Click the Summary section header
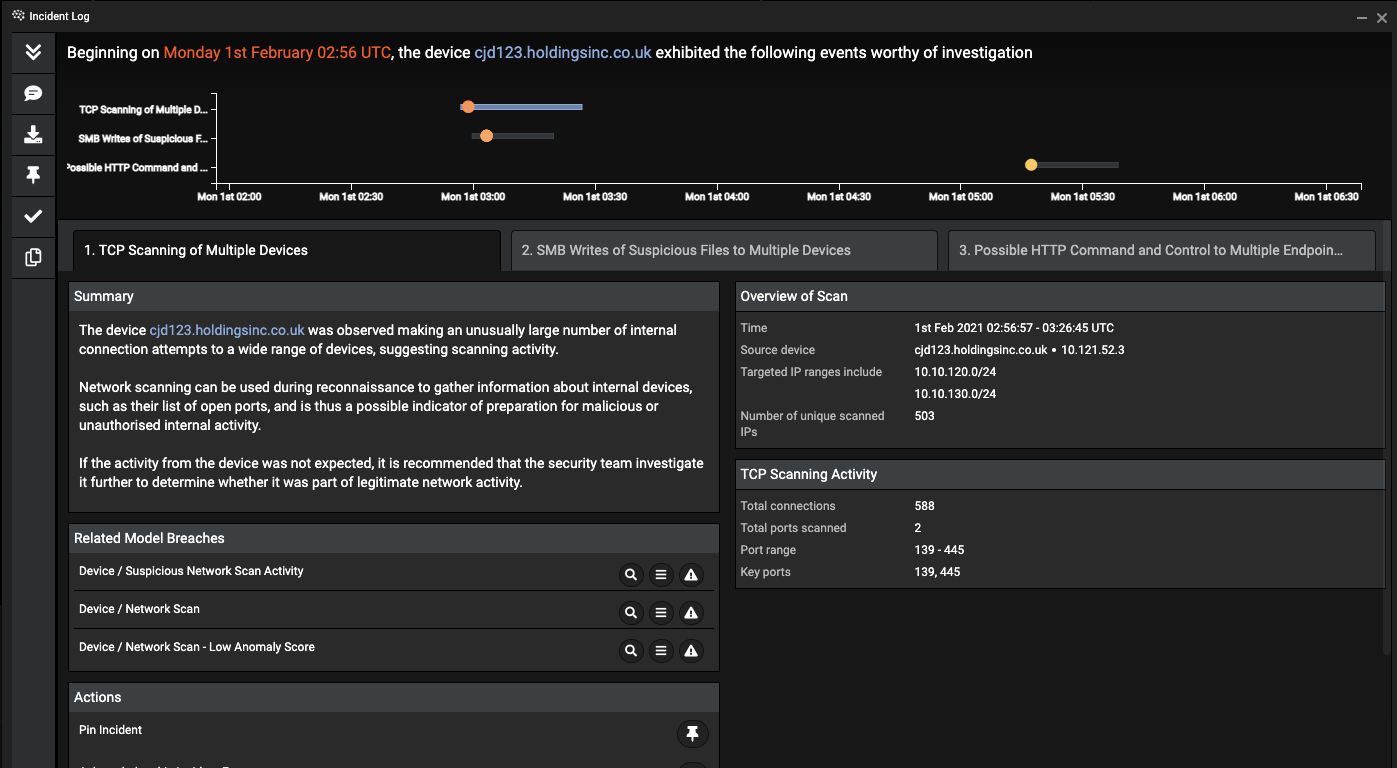This screenshot has width=1397, height=768. pyautogui.click(x=394, y=296)
